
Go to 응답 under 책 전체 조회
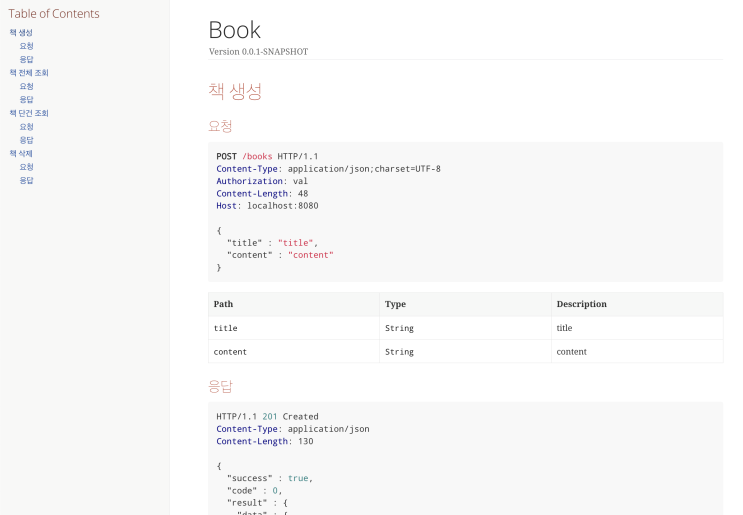coord(27,99)
